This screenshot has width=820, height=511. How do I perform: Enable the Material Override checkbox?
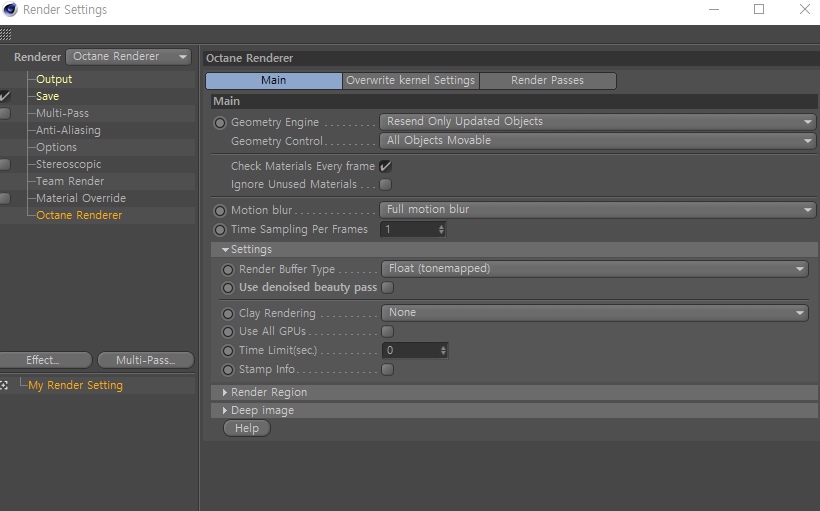(5, 198)
